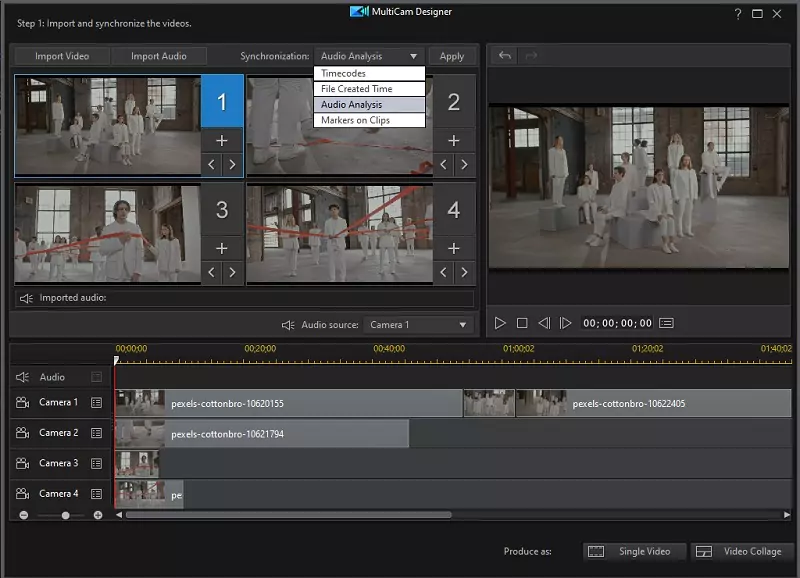Click the zoom-in plus icon below the tracks
This screenshot has height=578, width=800.
(x=98, y=515)
